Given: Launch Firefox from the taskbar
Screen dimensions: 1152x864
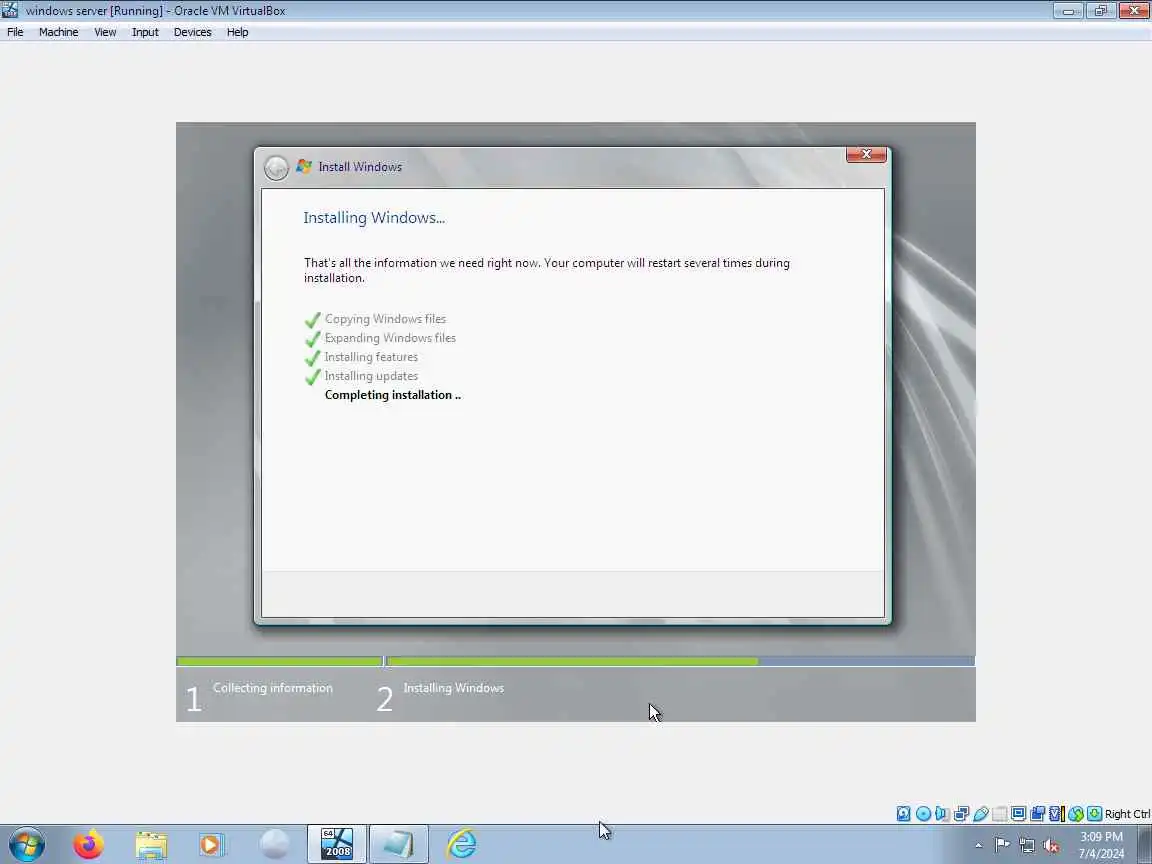Looking at the screenshot, I should point(88,844).
